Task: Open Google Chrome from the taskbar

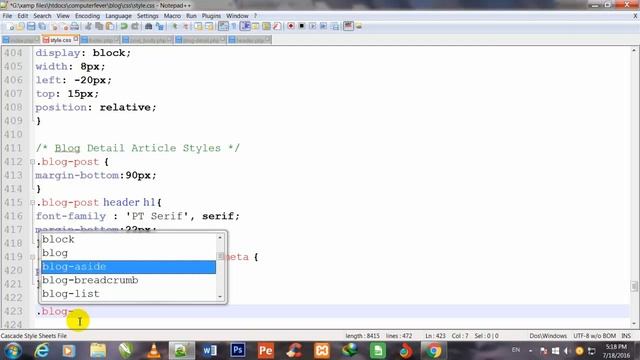Action: point(433,351)
